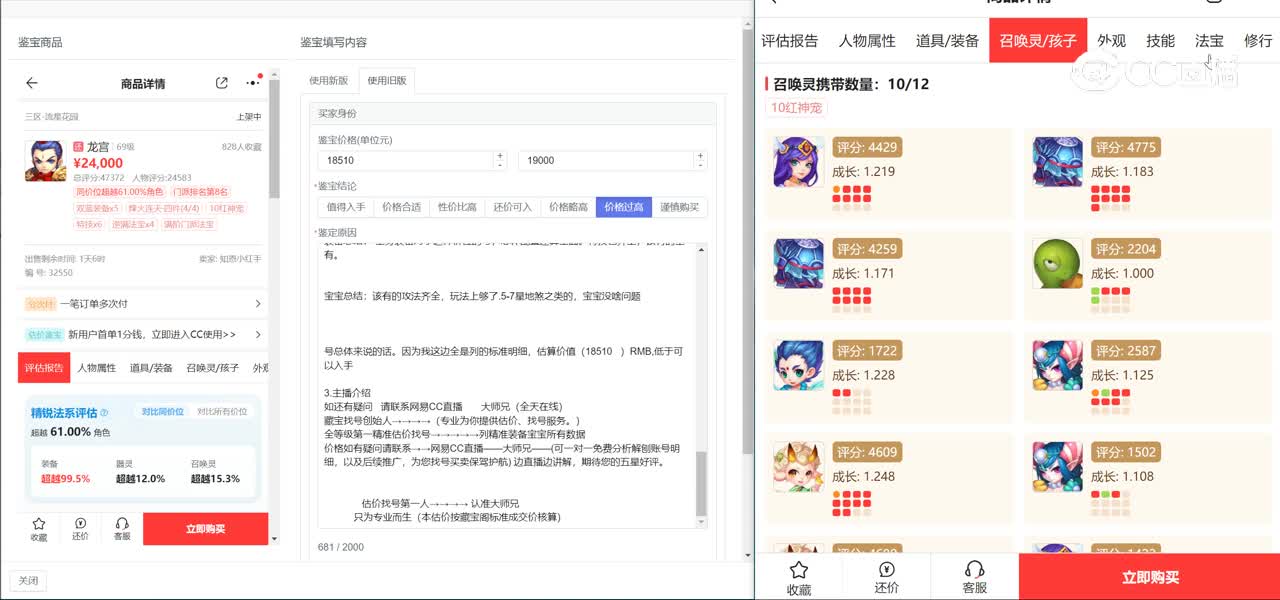Select the summon pet scored 4609

point(799,466)
